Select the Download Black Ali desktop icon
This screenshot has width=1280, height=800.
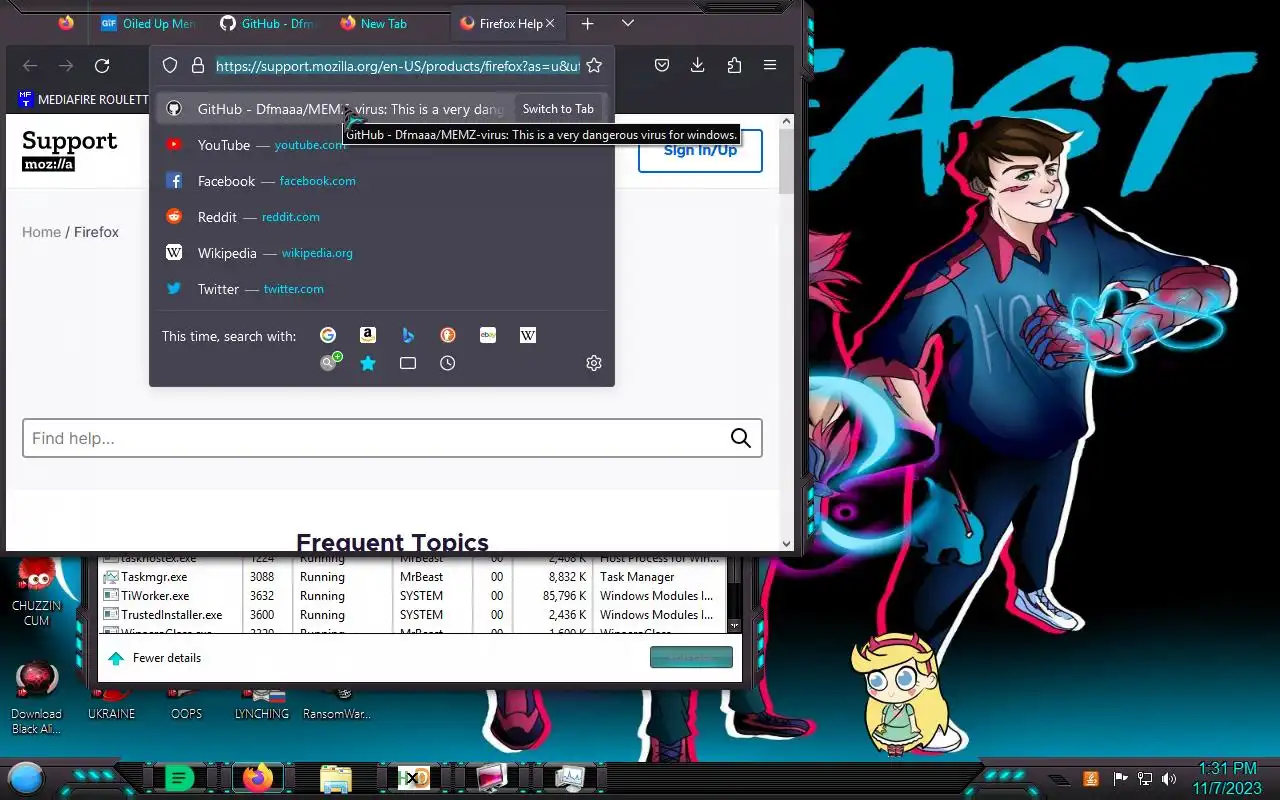click(36, 697)
